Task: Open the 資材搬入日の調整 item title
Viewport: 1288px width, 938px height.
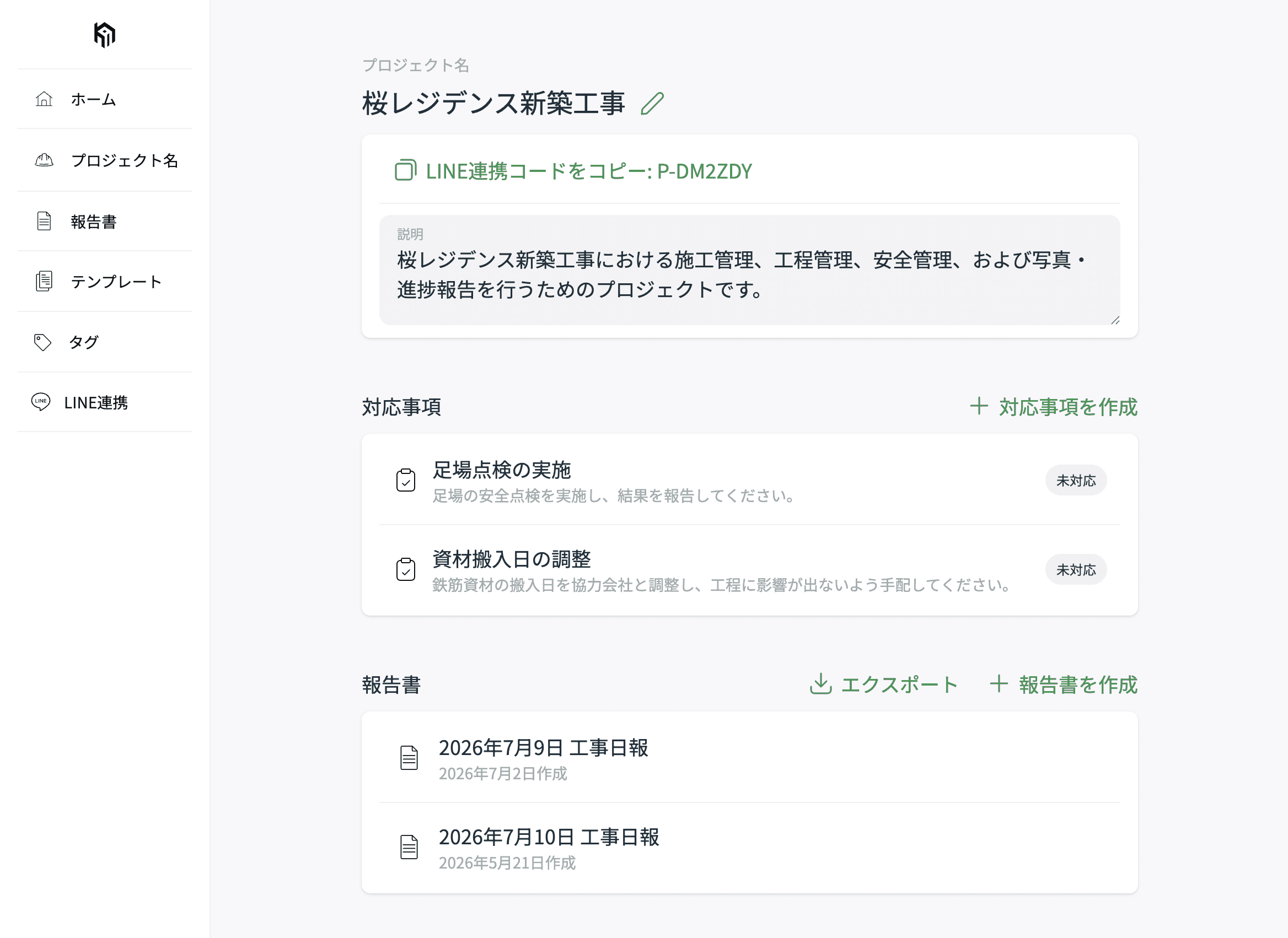Action: tap(512, 559)
